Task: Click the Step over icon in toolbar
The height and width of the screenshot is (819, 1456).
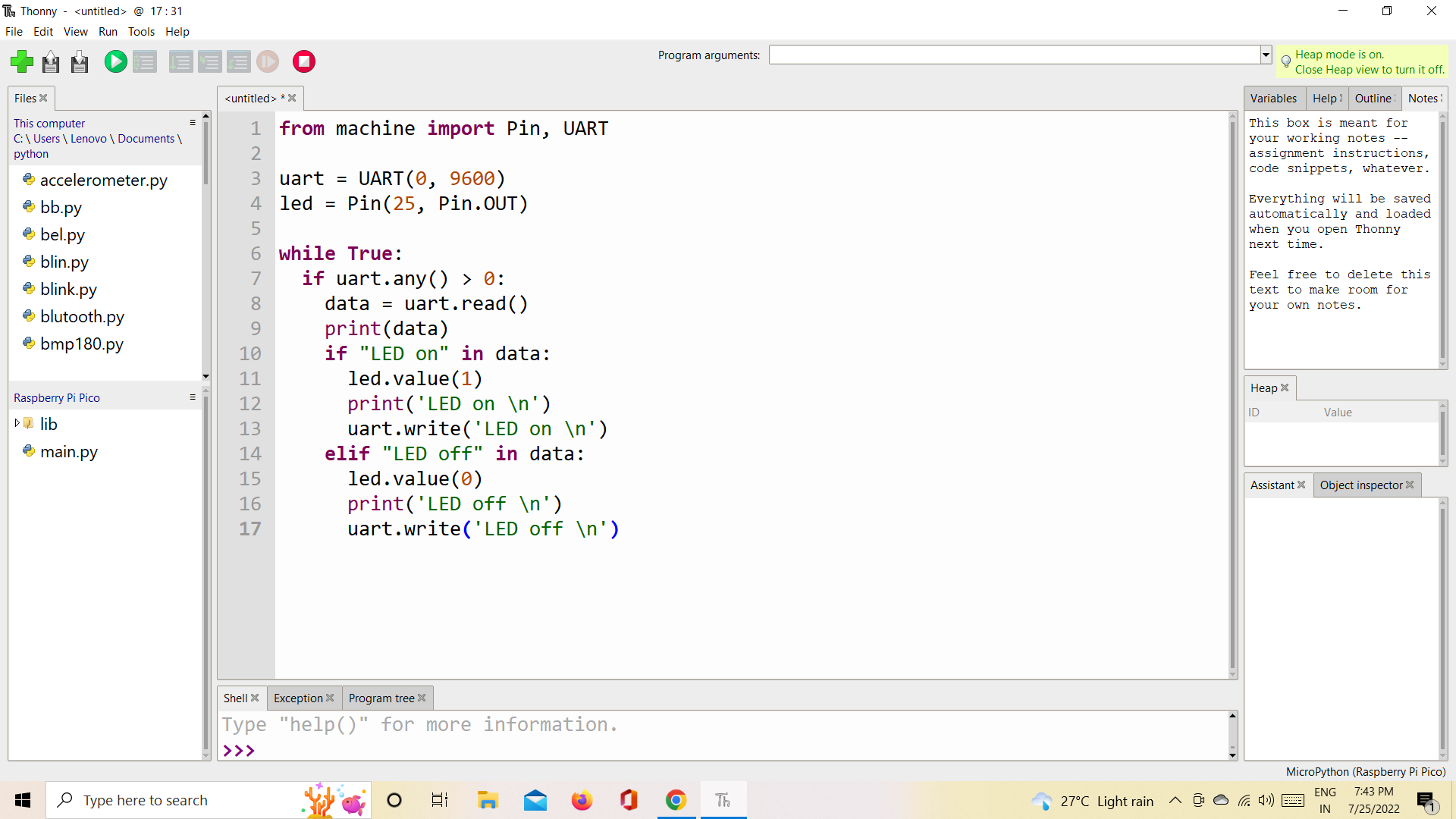Action: click(x=178, y=61)
